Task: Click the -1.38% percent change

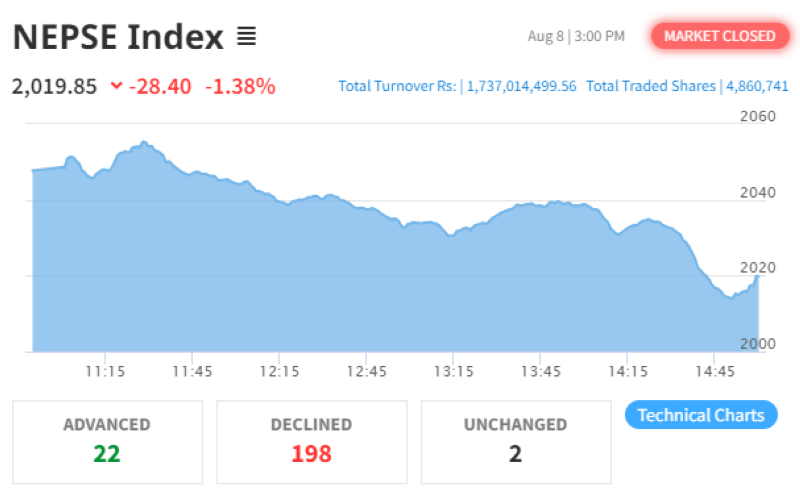Action: (x=240, y=86)
